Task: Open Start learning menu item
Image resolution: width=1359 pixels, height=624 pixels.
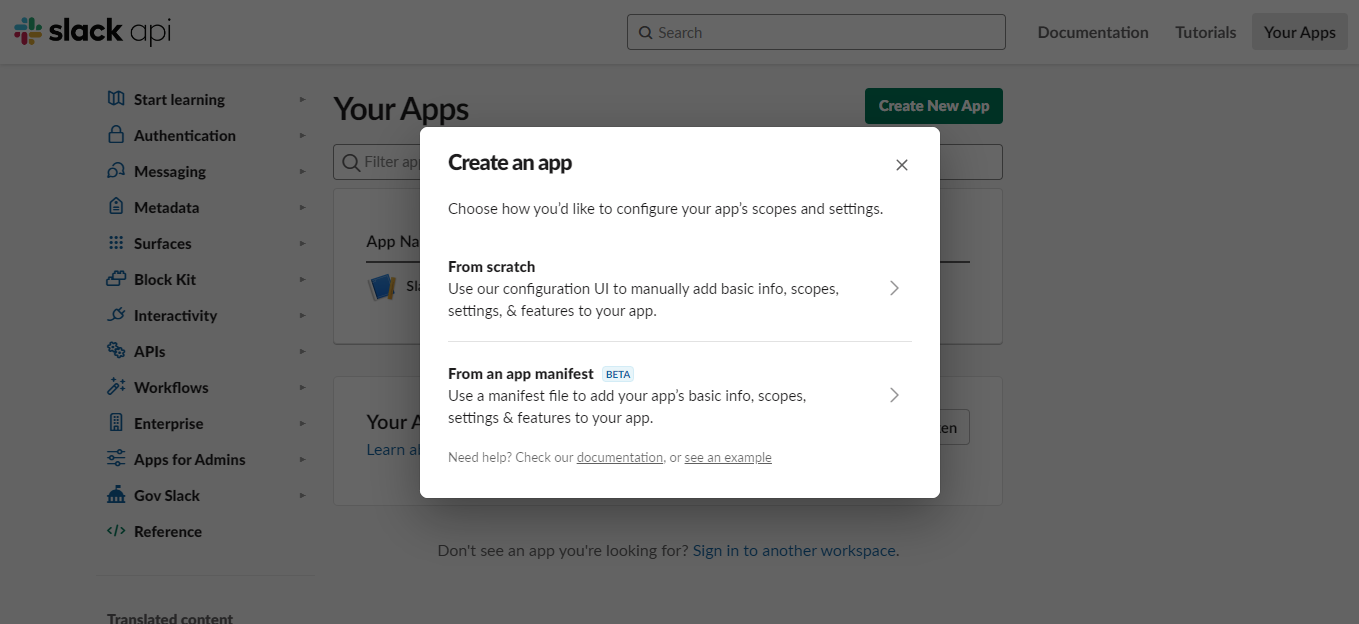Action: [x=179, y=99]
